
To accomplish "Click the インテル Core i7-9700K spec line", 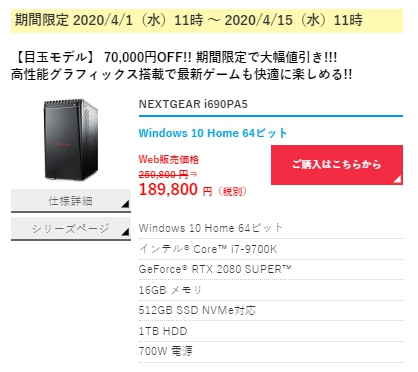I will click(x=208, y=249).
